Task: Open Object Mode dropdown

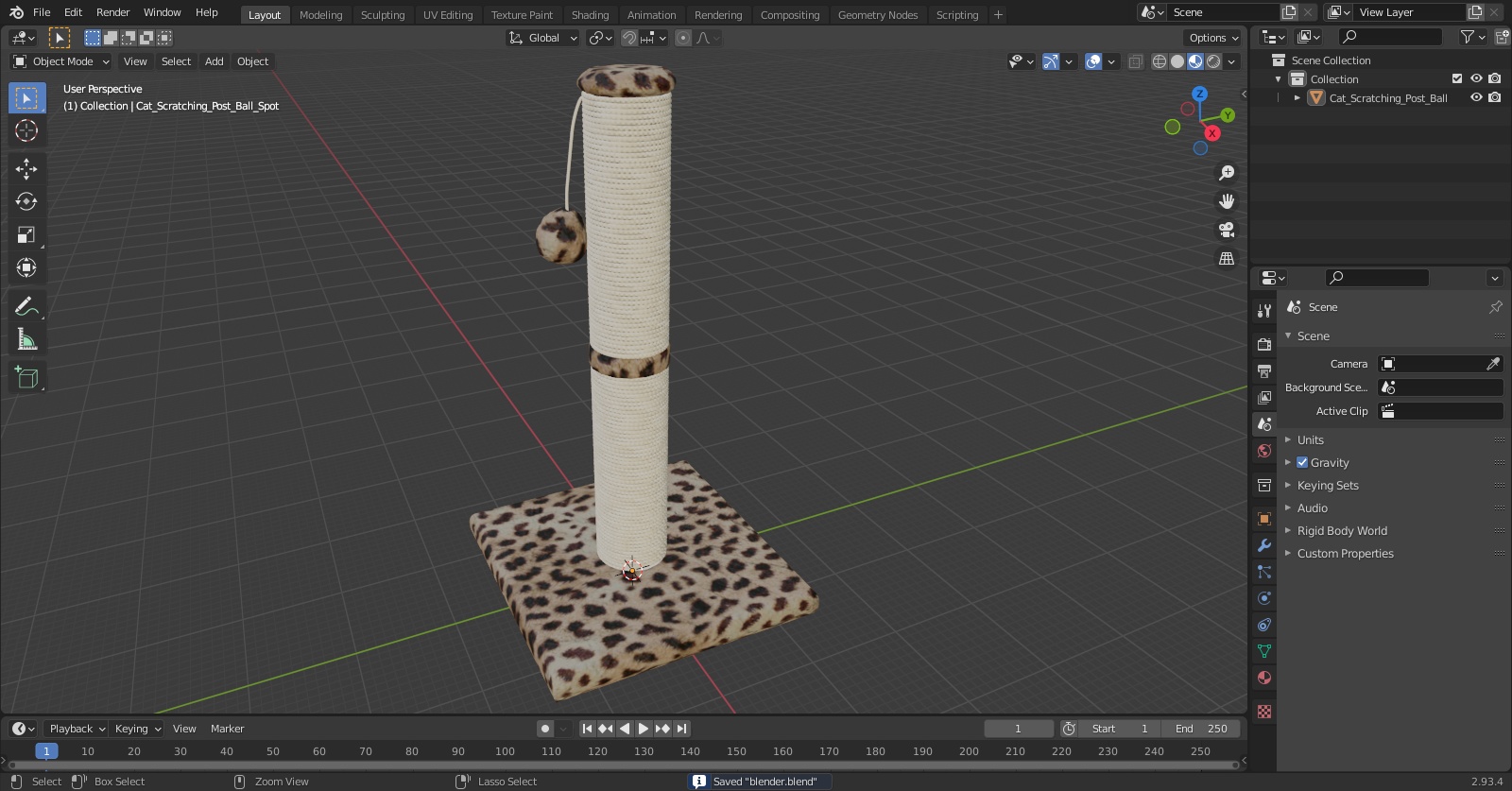Action: [x=60, y=61]
